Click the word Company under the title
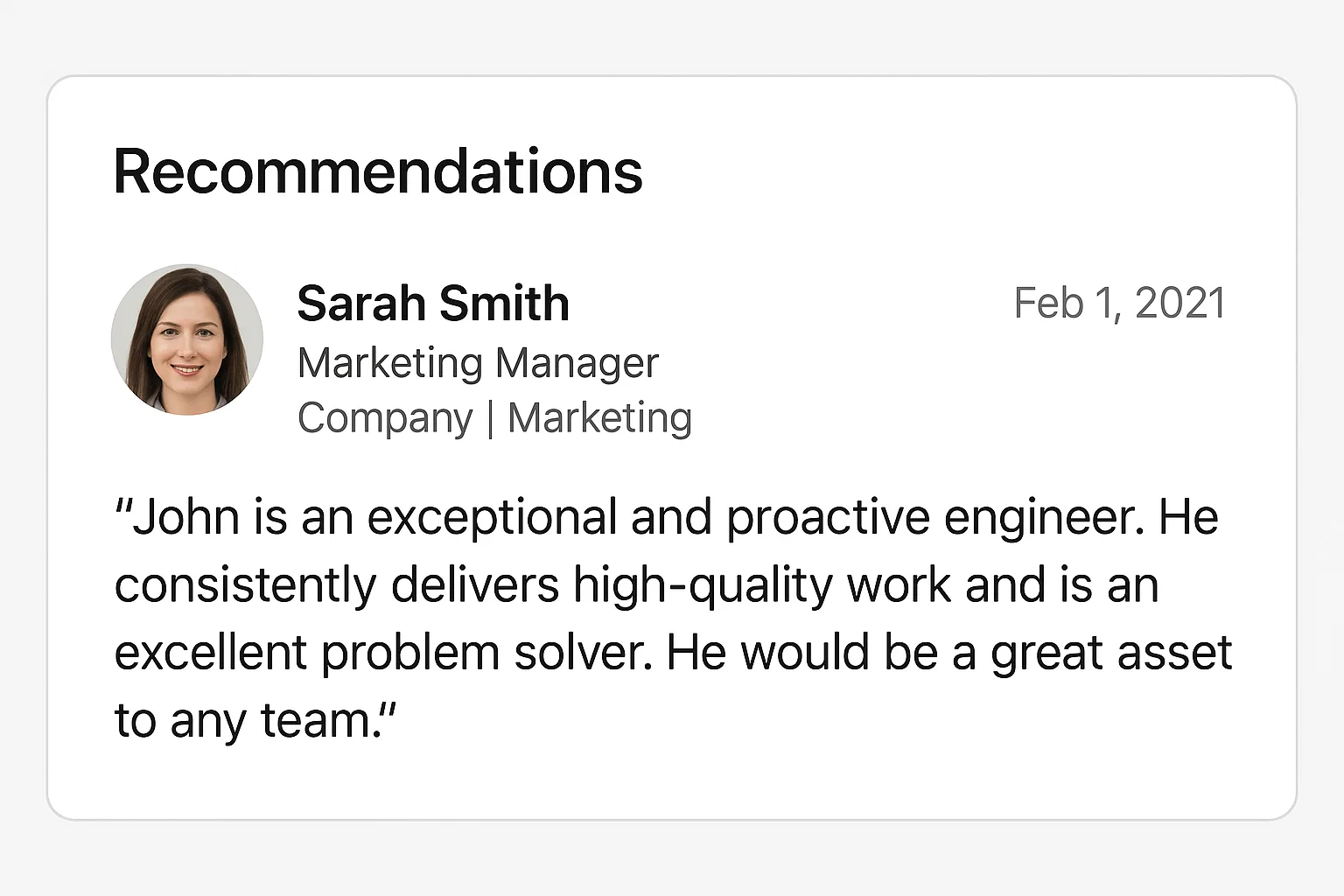 click(385, 418)
